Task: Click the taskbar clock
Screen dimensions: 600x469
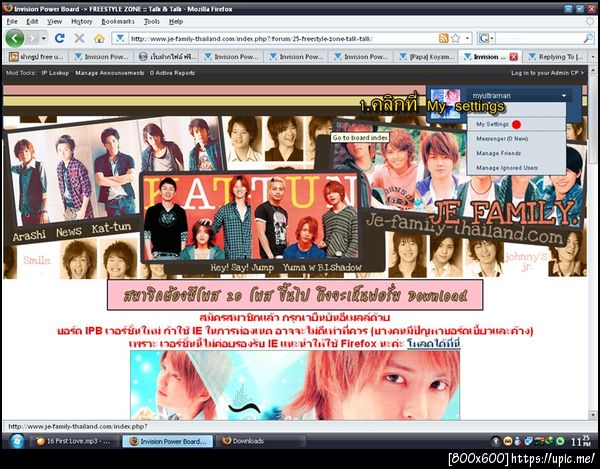Action: pos(581,441)
